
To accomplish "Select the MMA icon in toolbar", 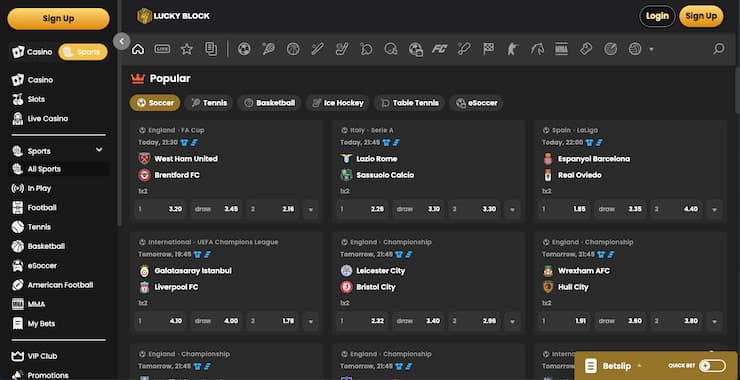I will 561,49.
